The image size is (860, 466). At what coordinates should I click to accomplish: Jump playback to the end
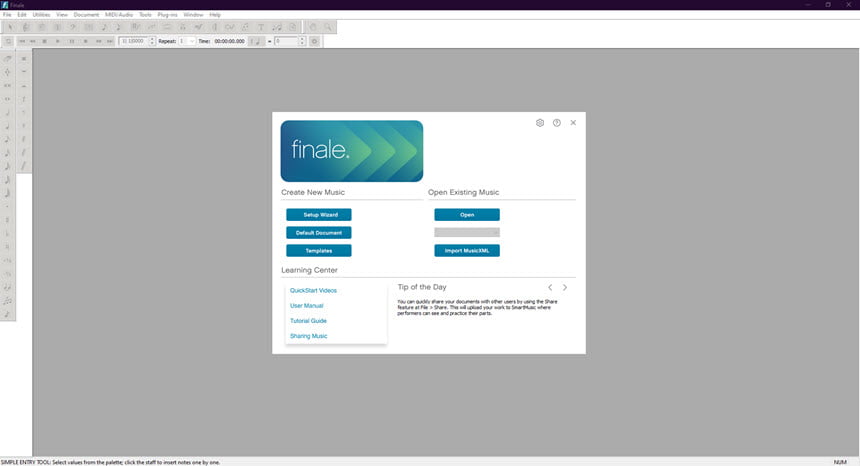tap(110, 41)
